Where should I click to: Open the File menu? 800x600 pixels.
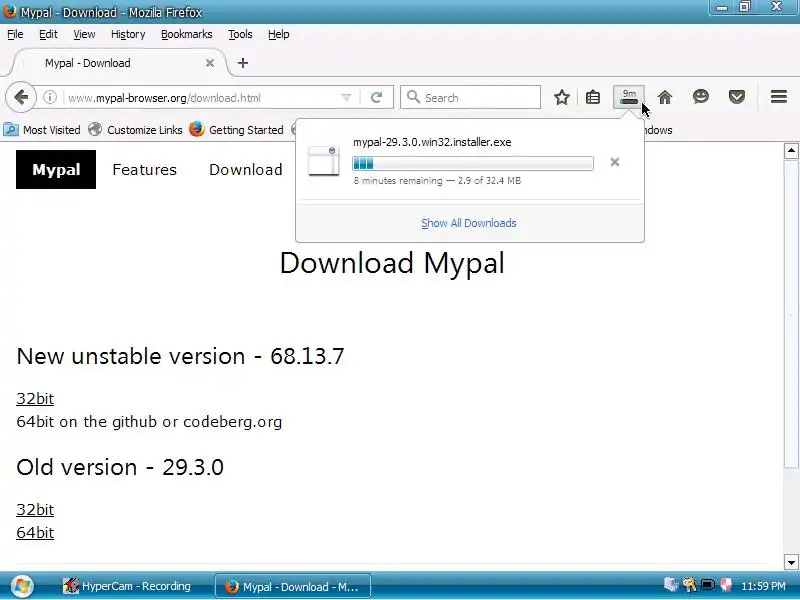click(x=15, y=34)
